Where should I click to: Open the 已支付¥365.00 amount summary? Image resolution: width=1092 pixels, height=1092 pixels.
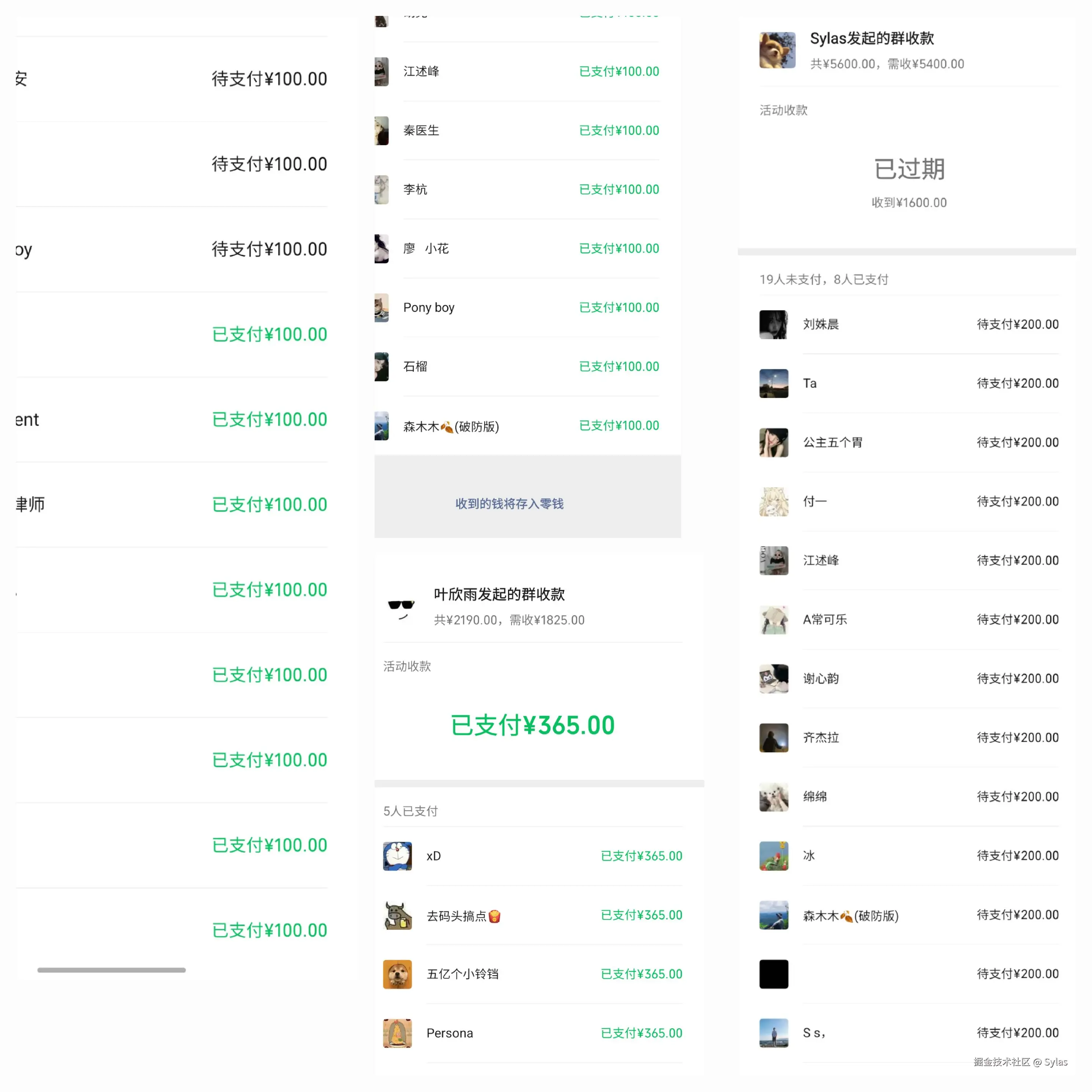click(532, 725)
